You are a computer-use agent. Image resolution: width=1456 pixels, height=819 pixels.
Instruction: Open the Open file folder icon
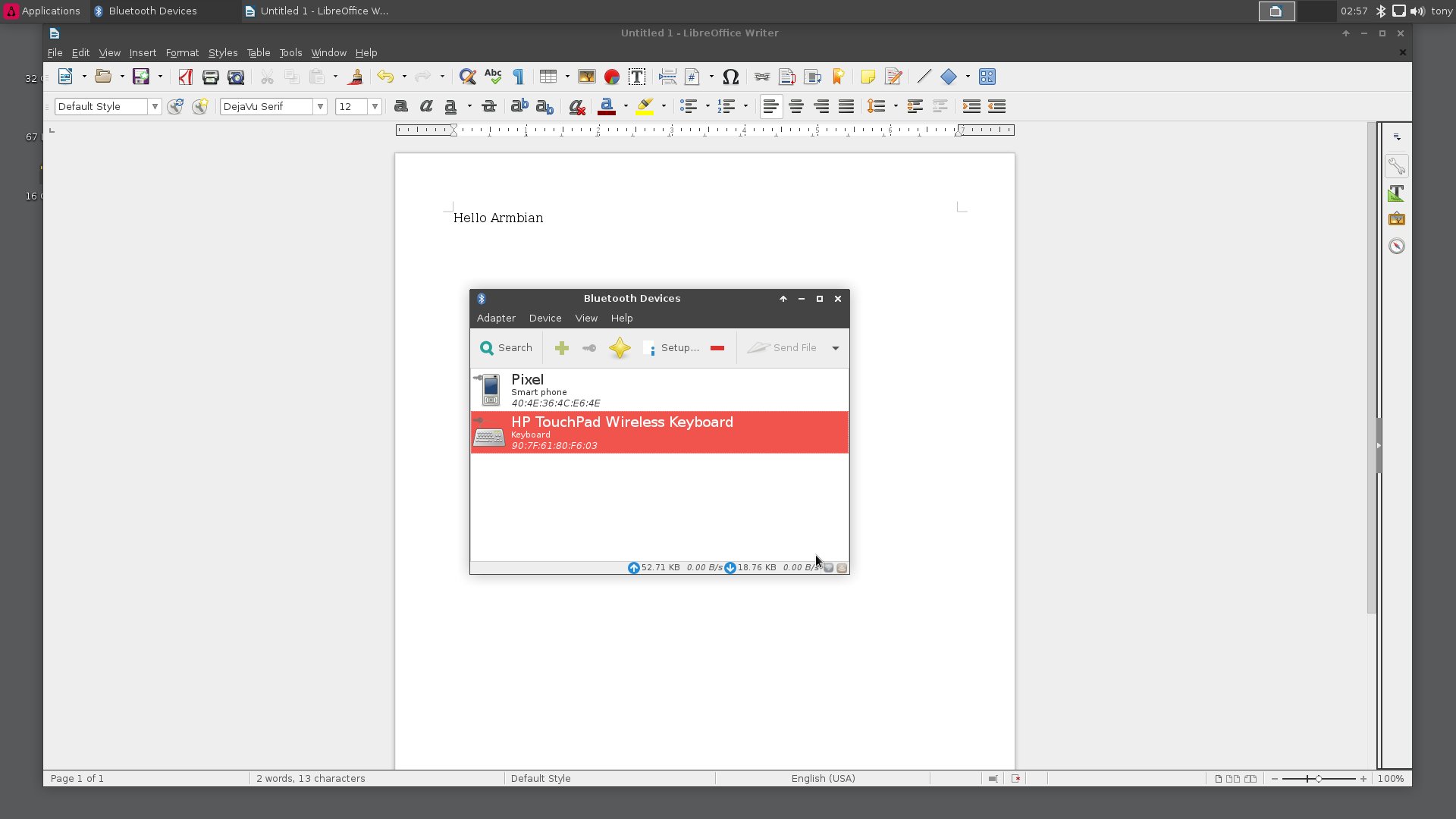[x=103, y=77]
